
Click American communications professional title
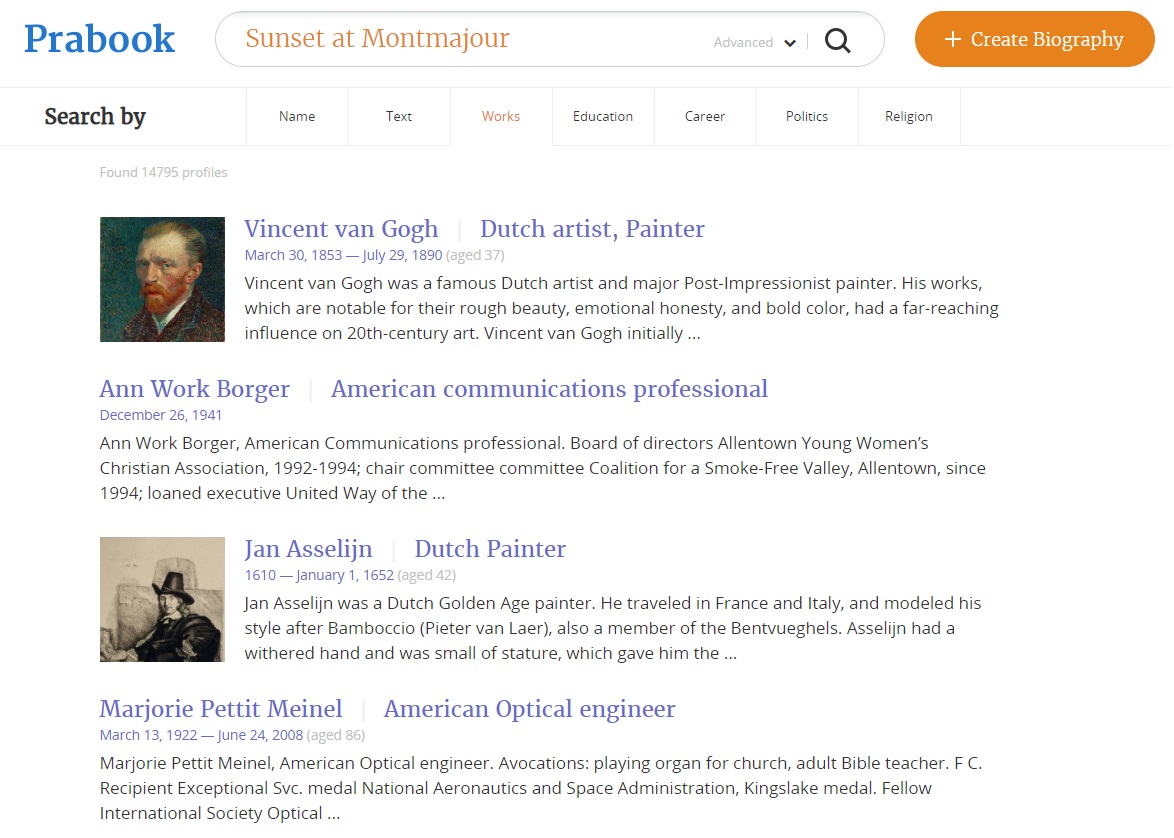[550, 389]
